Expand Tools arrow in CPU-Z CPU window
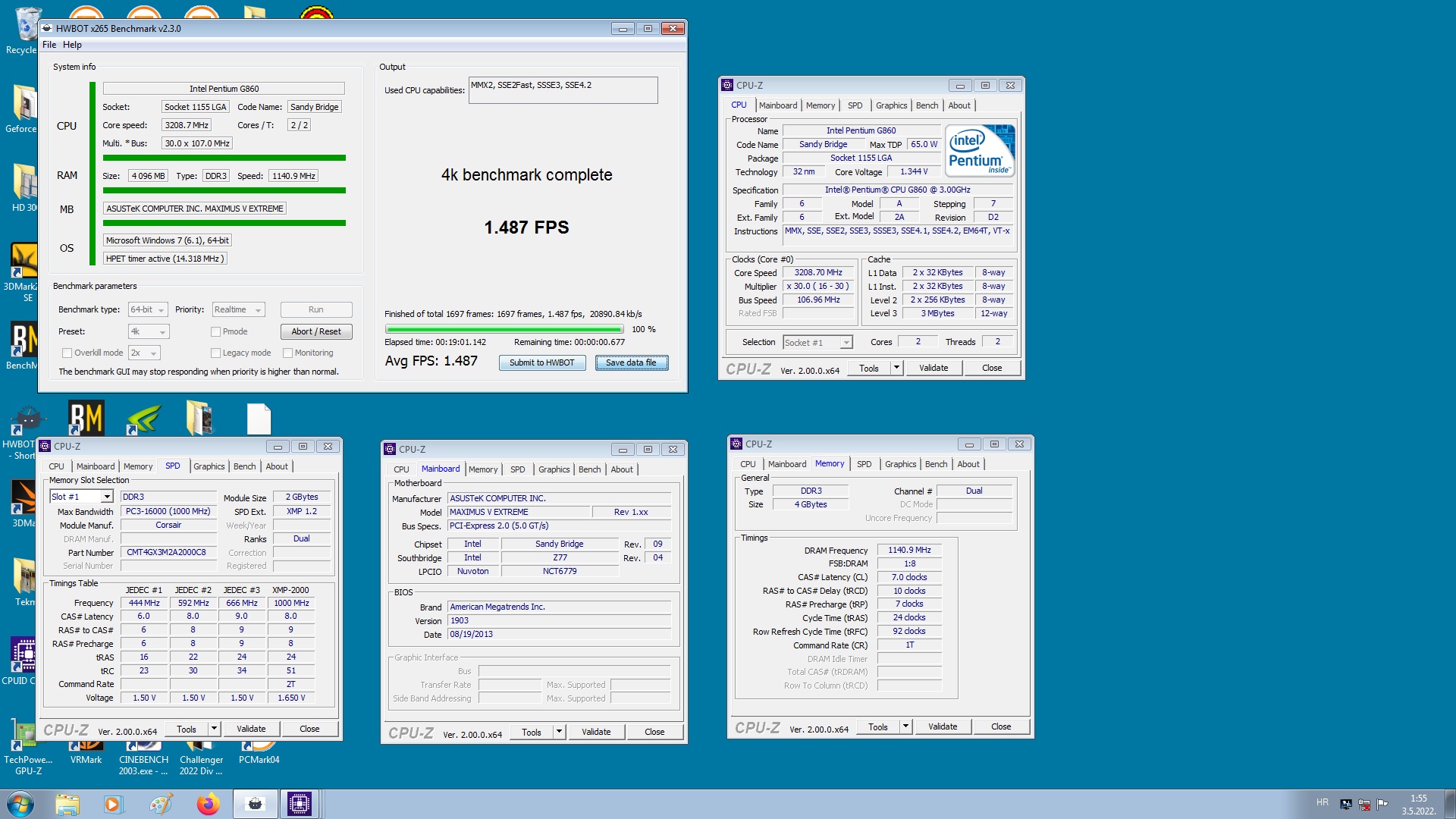This screenshot has height=819, width=1456. (x=896, y=368)
